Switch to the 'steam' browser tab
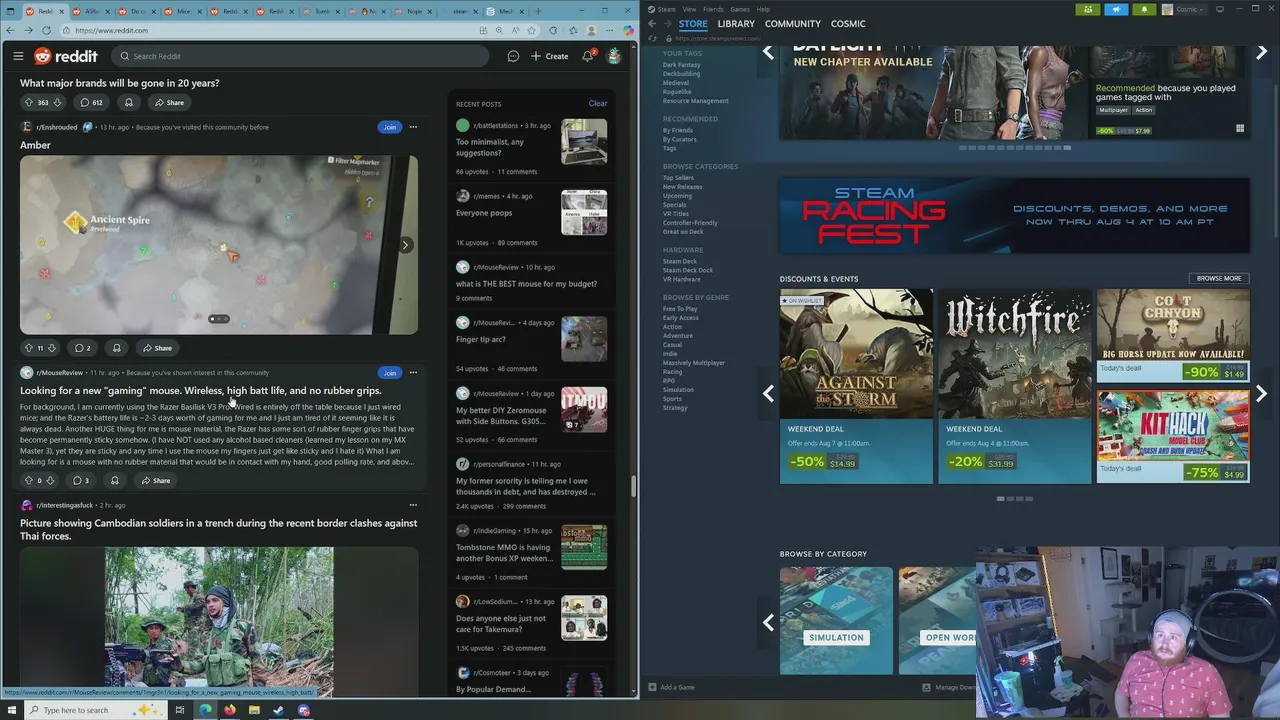Viewport: 1280px width, 720px height. coord(459,11)
